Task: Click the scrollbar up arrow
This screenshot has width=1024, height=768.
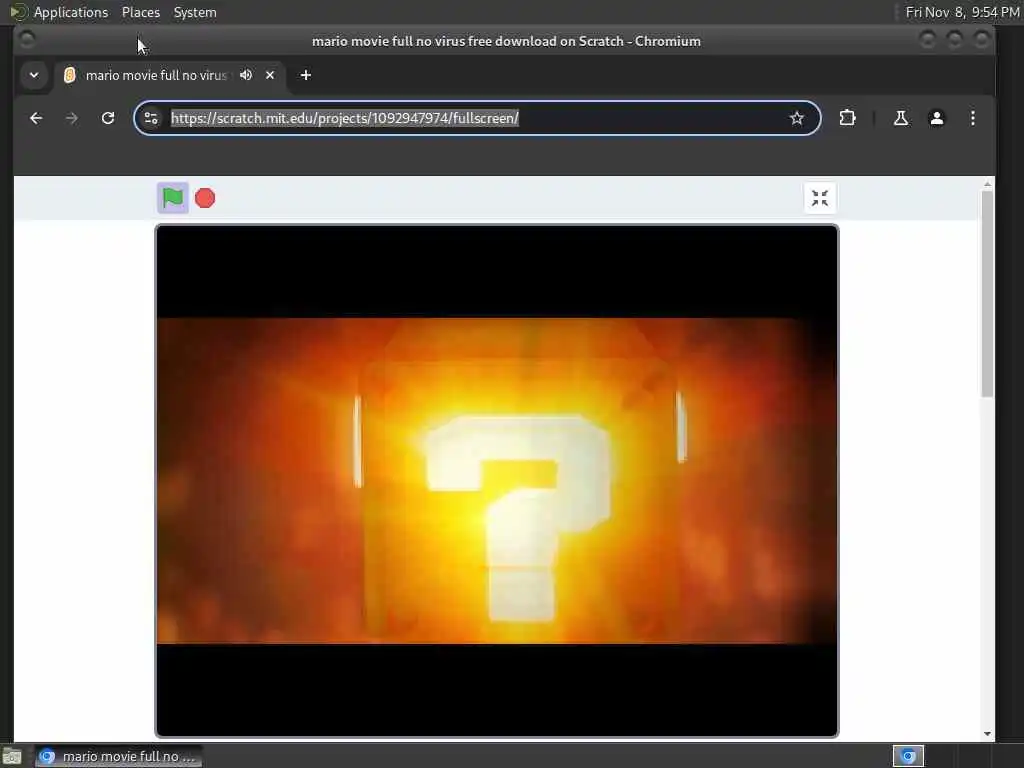Action: coord(987,184)
